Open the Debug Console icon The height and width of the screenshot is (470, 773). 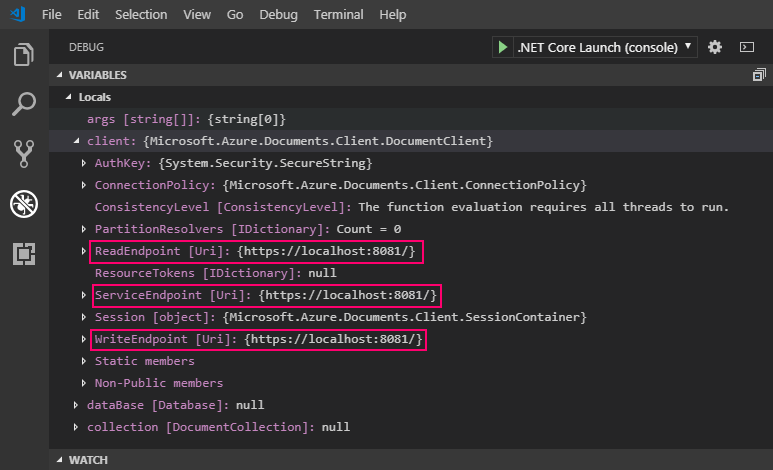746,47
